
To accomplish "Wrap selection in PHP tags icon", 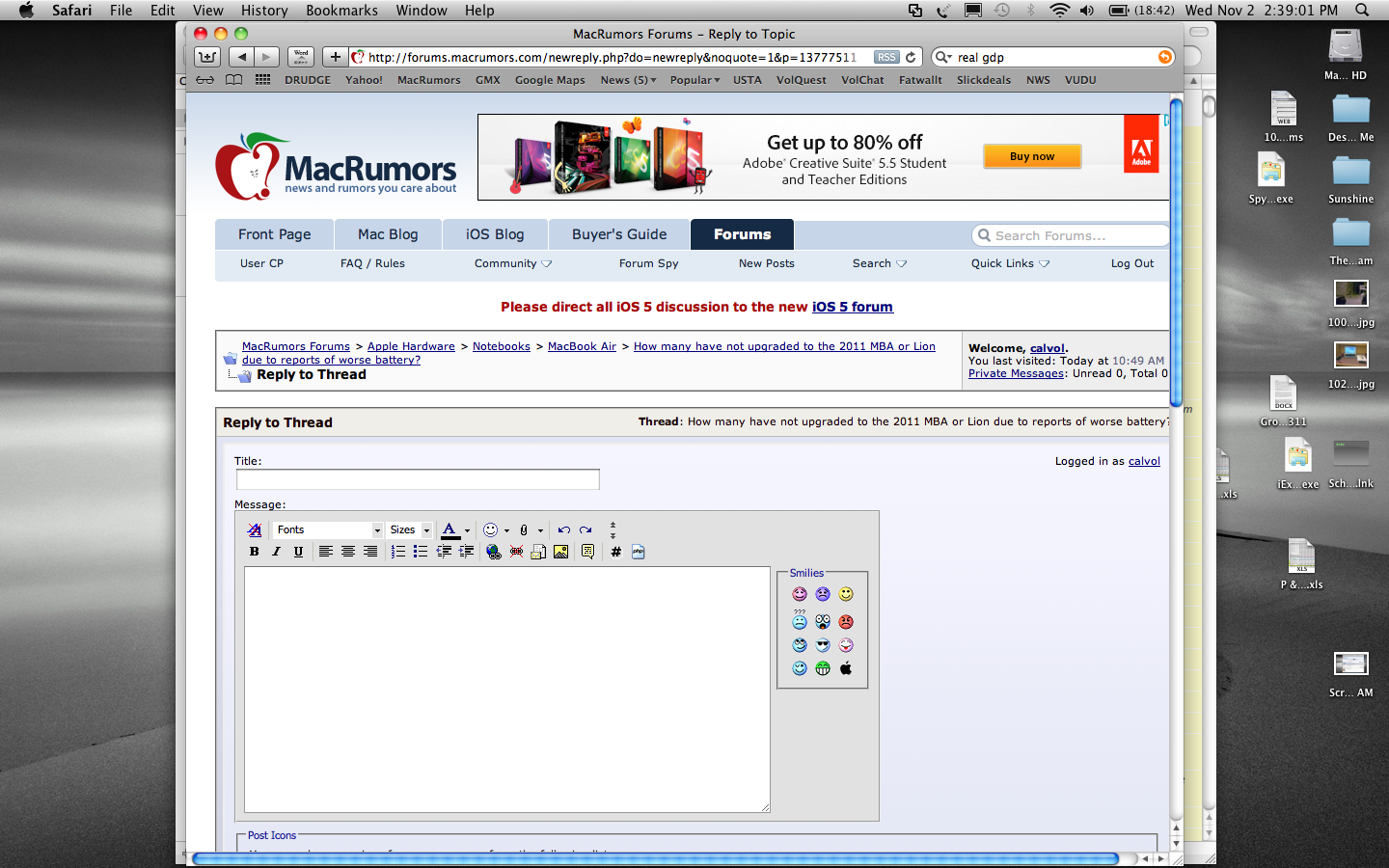I will click(x=638, y=552).
